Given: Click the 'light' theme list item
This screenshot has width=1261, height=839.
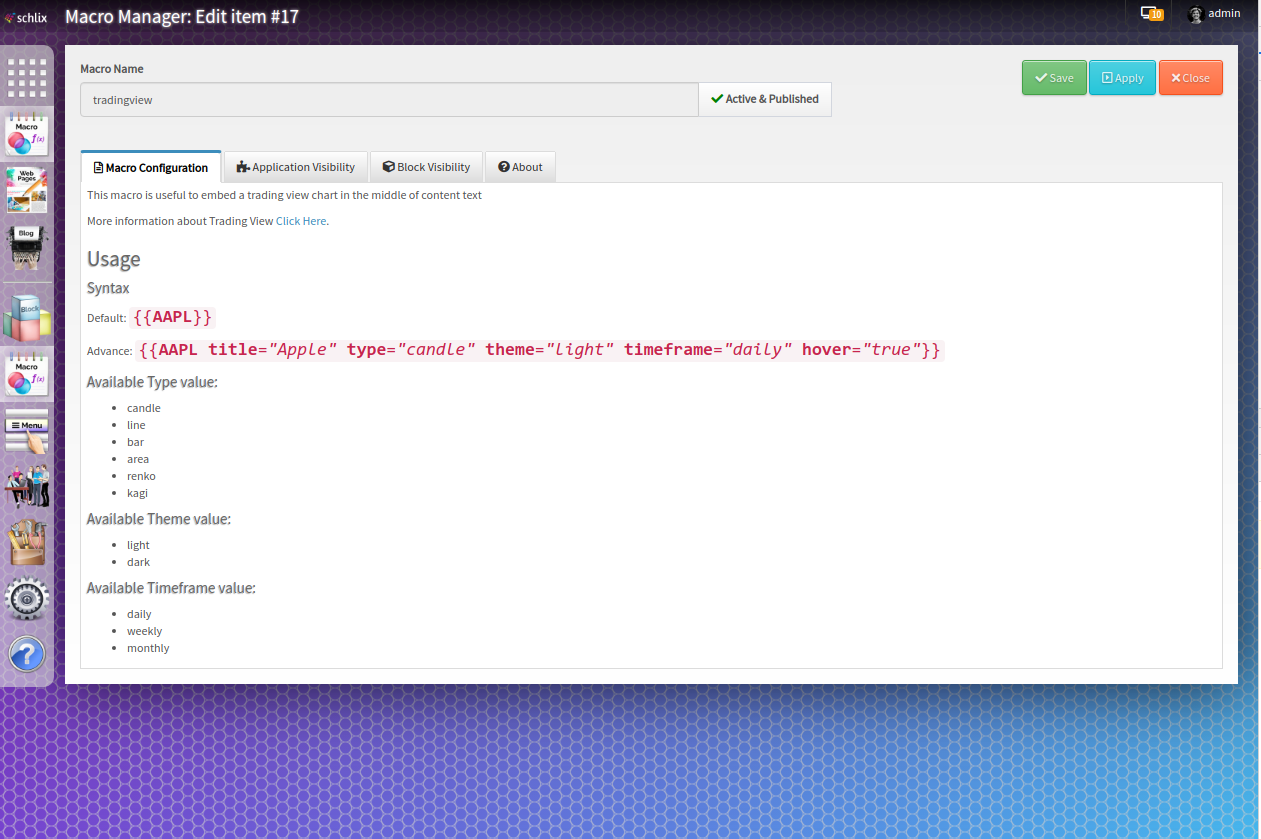Looking at the screenshot, I should 138,545.
